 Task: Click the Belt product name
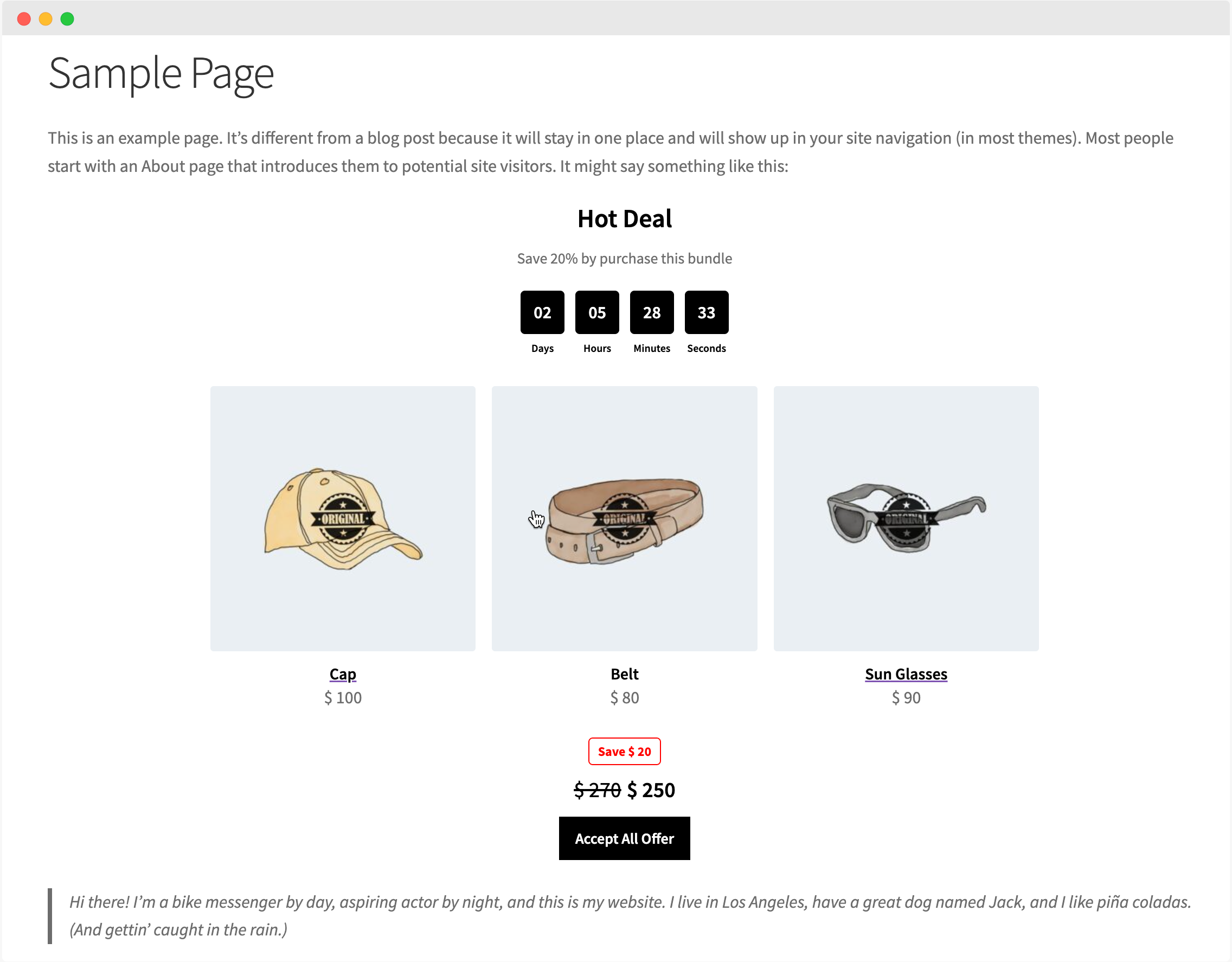click(x=624, y=674)
